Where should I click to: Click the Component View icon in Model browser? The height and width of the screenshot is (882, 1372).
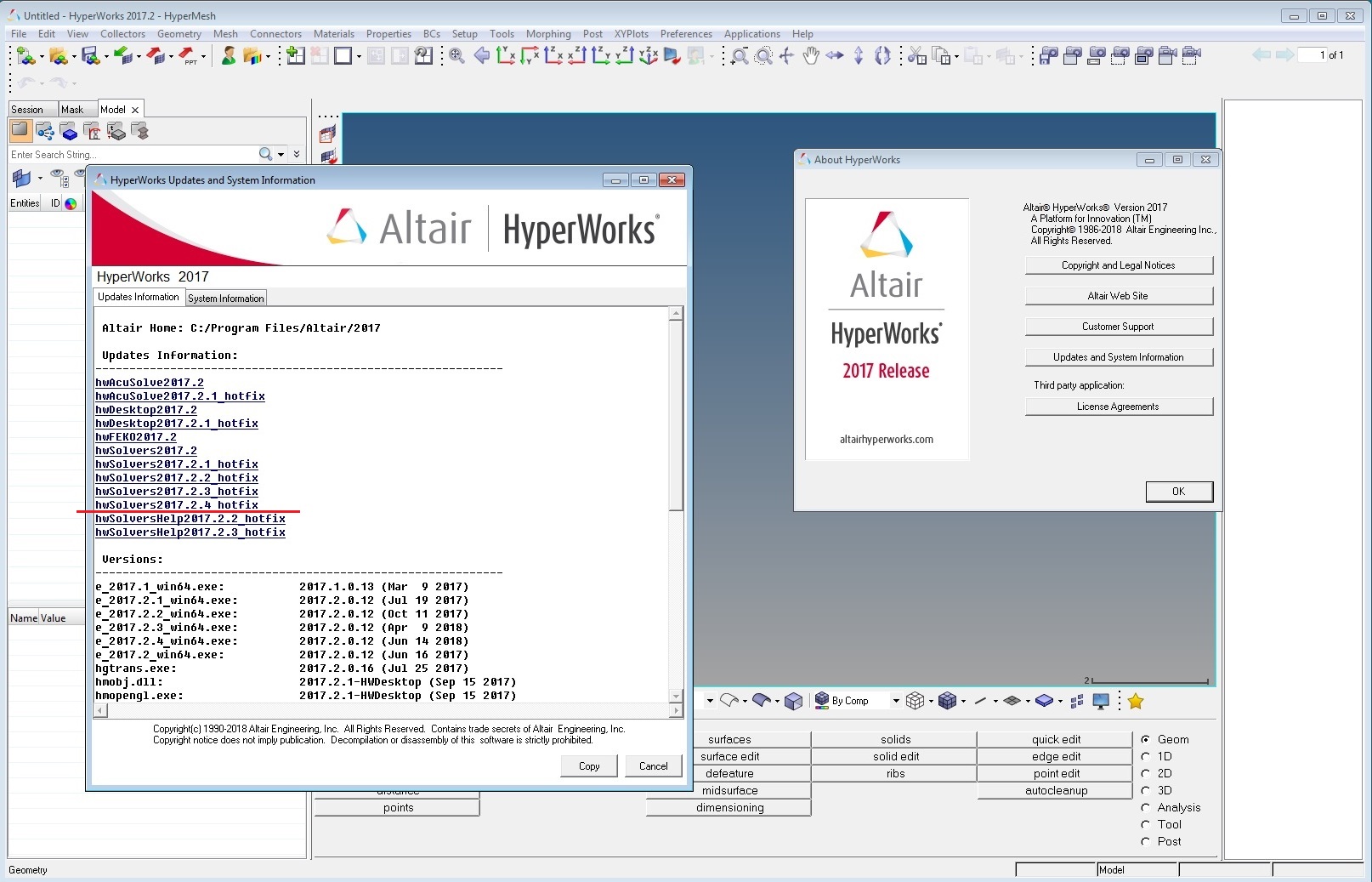pyautogui.click(x=69, y=131)
